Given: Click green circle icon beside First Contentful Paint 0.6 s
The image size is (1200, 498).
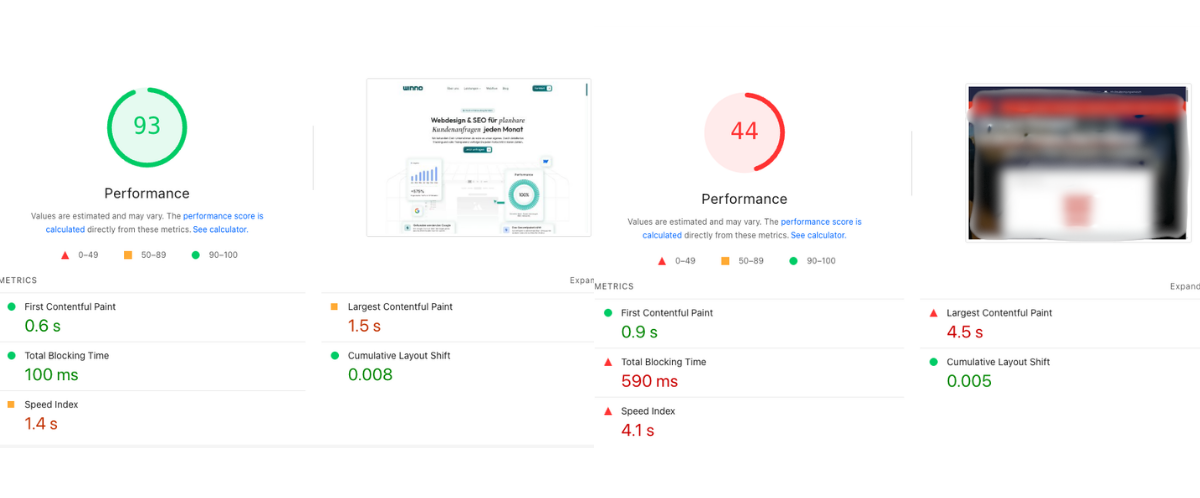Looking at the screenshot, I should coord(12,307).
